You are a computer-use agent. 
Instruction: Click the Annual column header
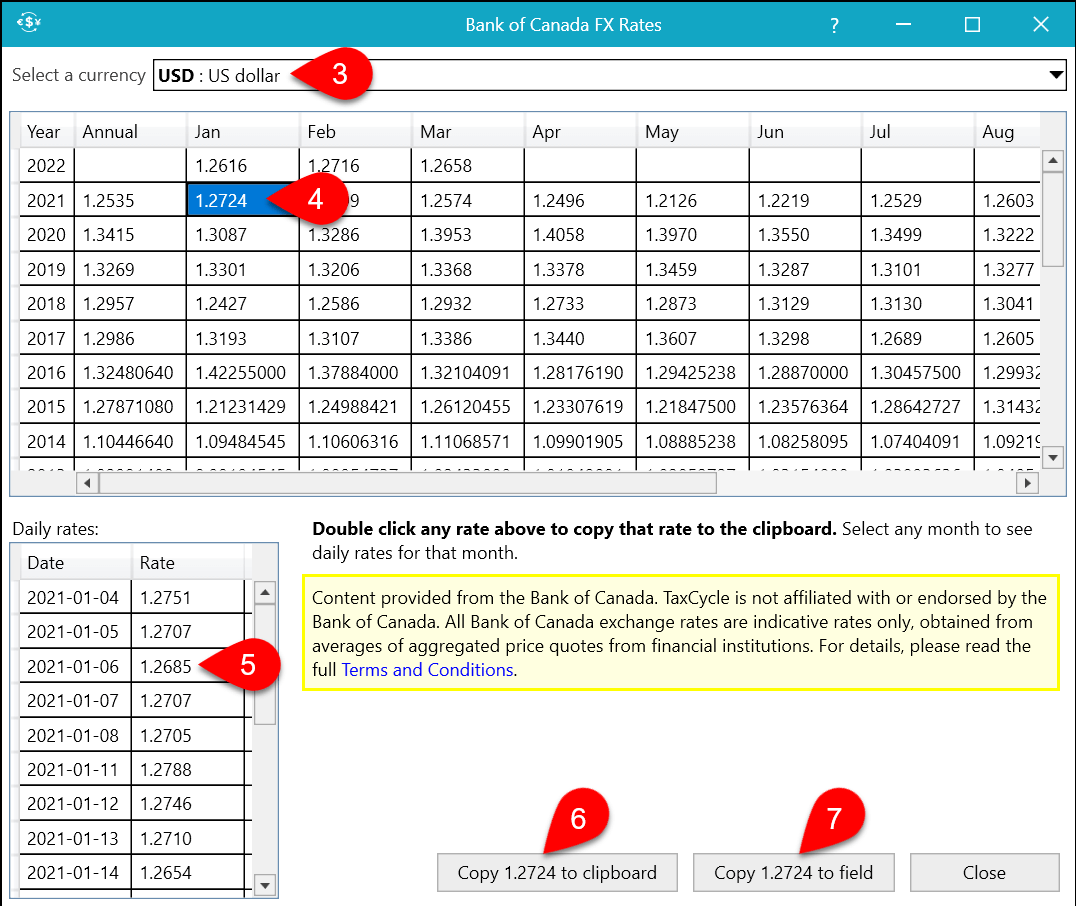tap(130, 131)
